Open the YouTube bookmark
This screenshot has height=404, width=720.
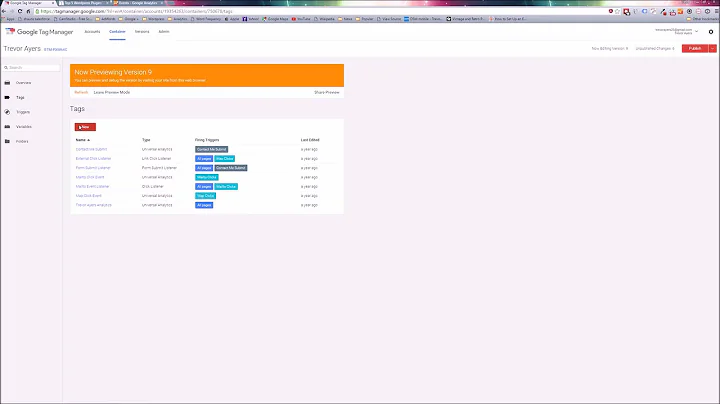[301, 19]
